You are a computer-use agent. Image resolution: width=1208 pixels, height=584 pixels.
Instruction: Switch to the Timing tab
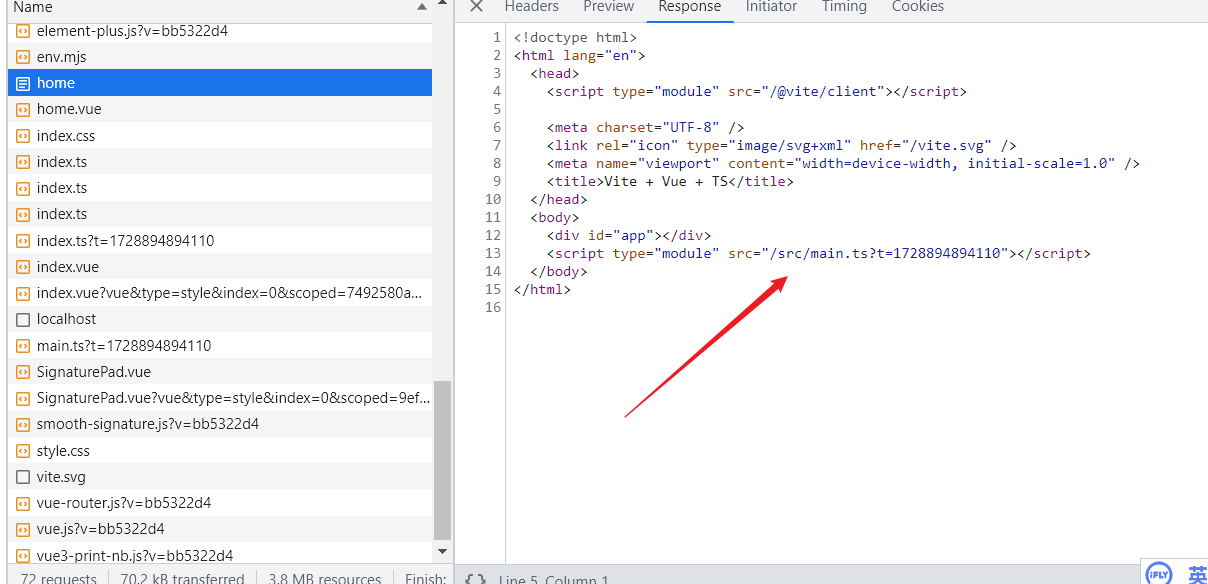[844, 7]
